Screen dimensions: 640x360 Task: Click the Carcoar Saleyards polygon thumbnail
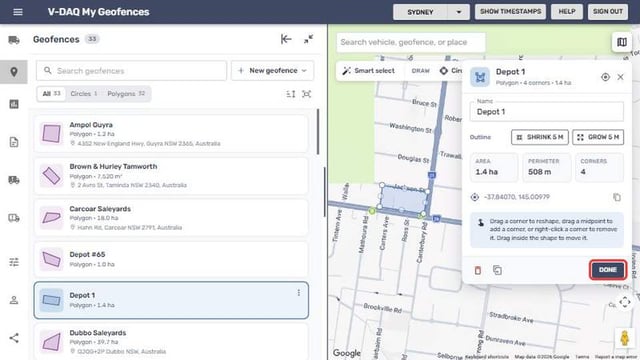click(x=51, y=218)
